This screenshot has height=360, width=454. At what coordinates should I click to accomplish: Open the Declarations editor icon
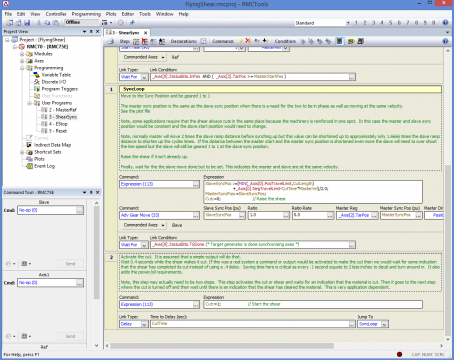pos(203,41)
